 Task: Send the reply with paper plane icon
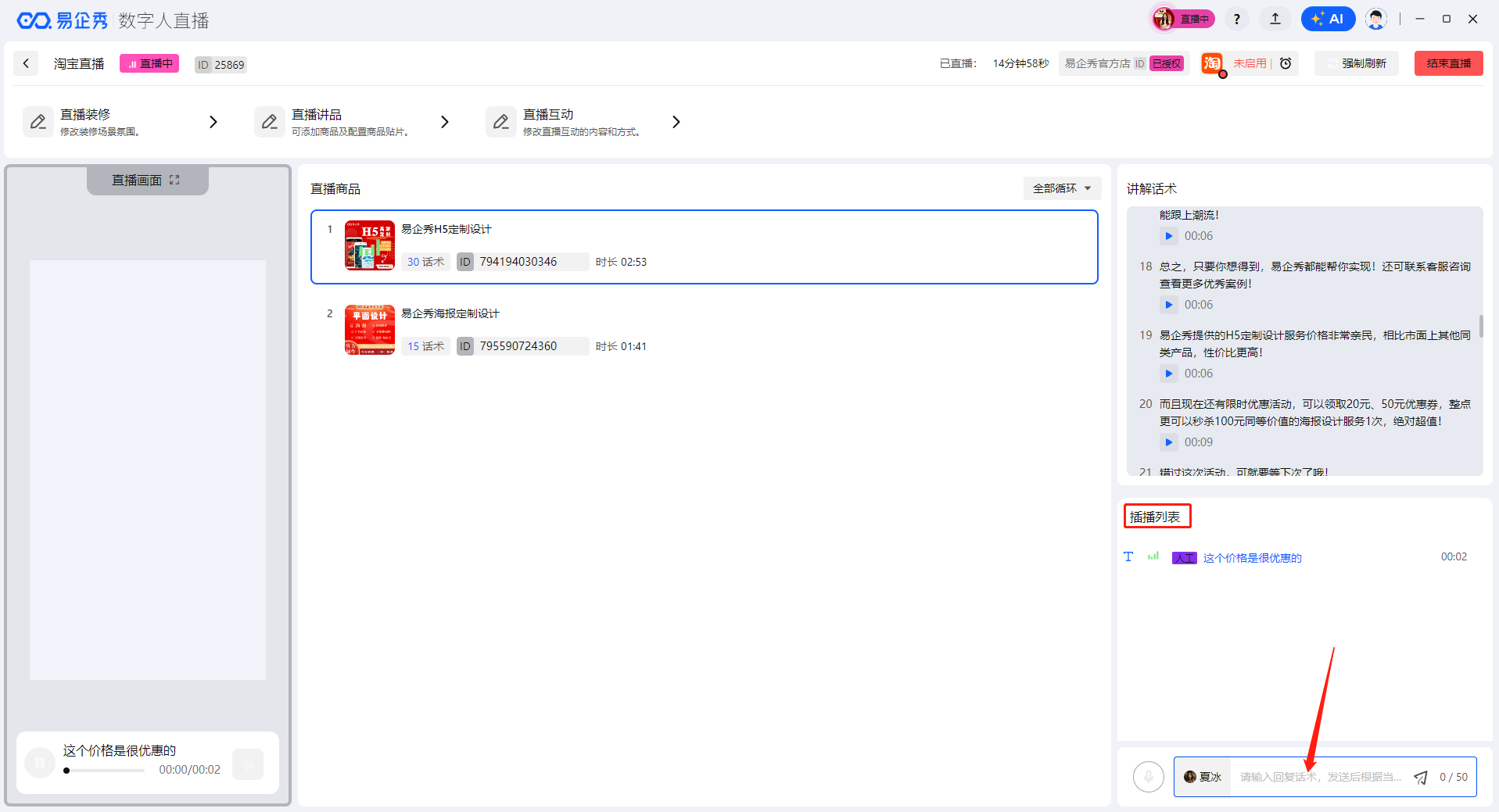pyautogui.click(x=1420, y=777)
